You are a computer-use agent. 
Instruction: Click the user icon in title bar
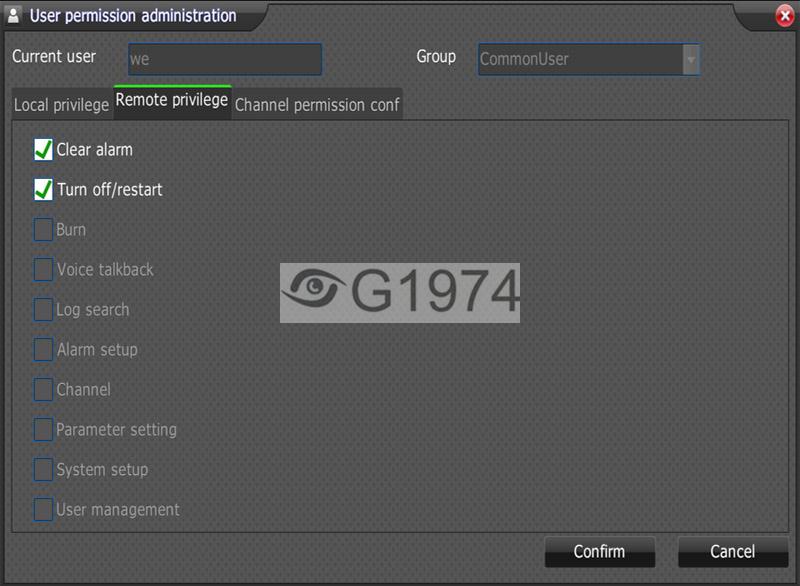(x=13, y=15)
